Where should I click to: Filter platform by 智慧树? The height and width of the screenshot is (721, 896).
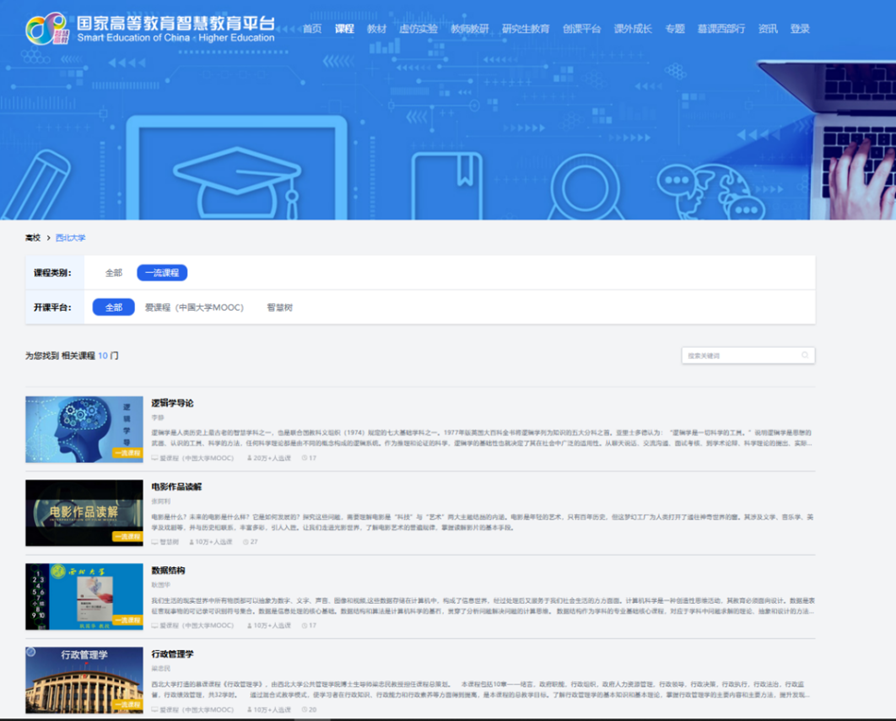[x=279, y=308]
